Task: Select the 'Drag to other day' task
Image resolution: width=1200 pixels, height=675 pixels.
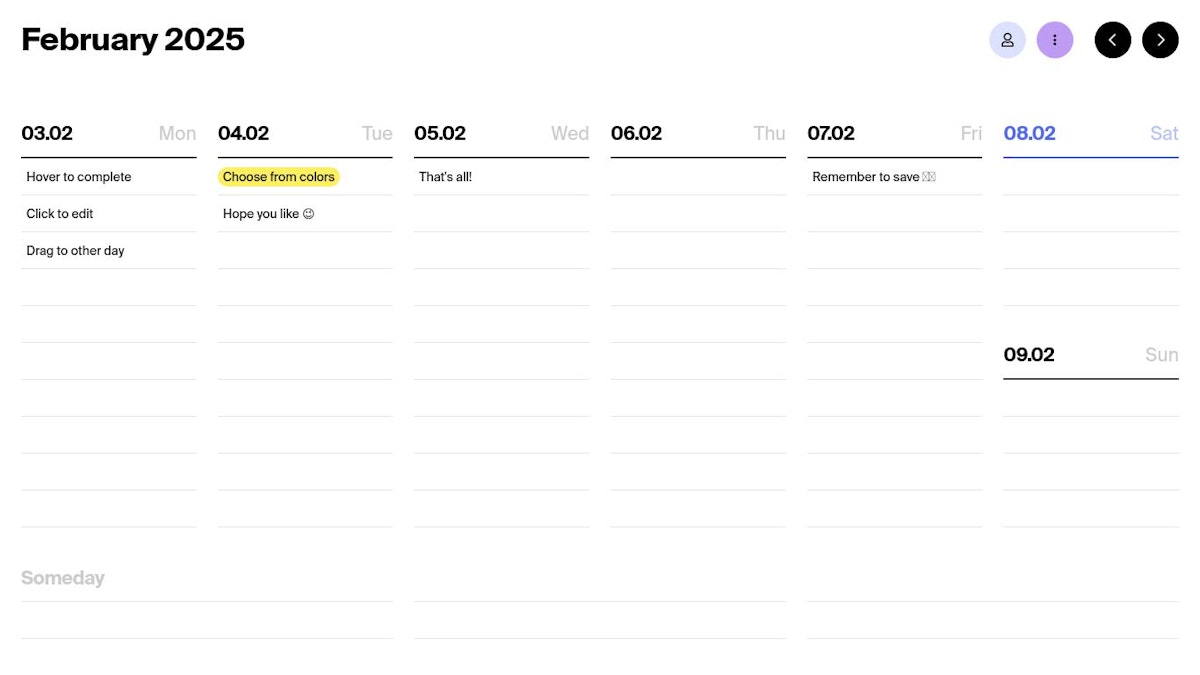Action: click(76, 251)
